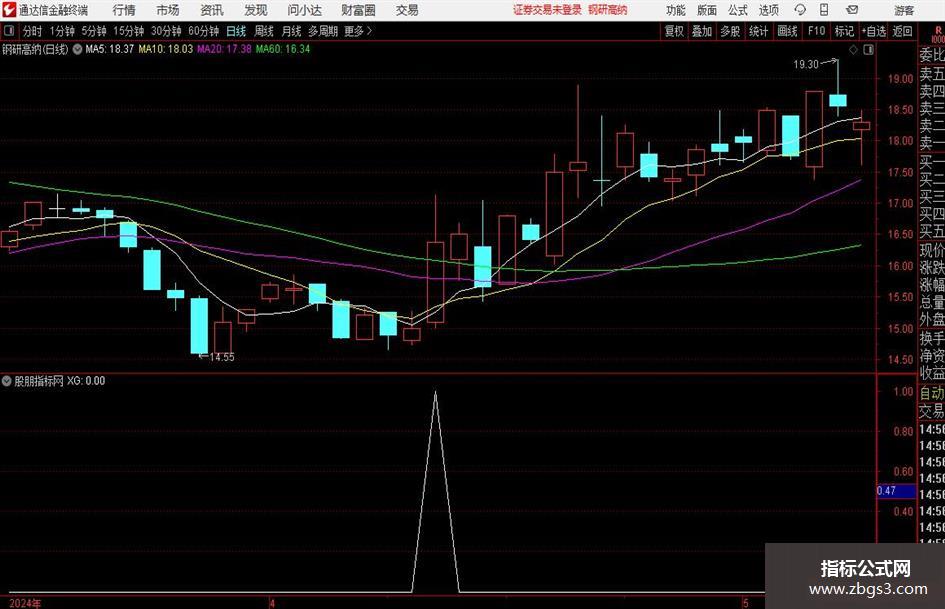This screenshot has height=609, width=945.
Task: Select the 日线 period tab
Action: click(x=236, y=31)
